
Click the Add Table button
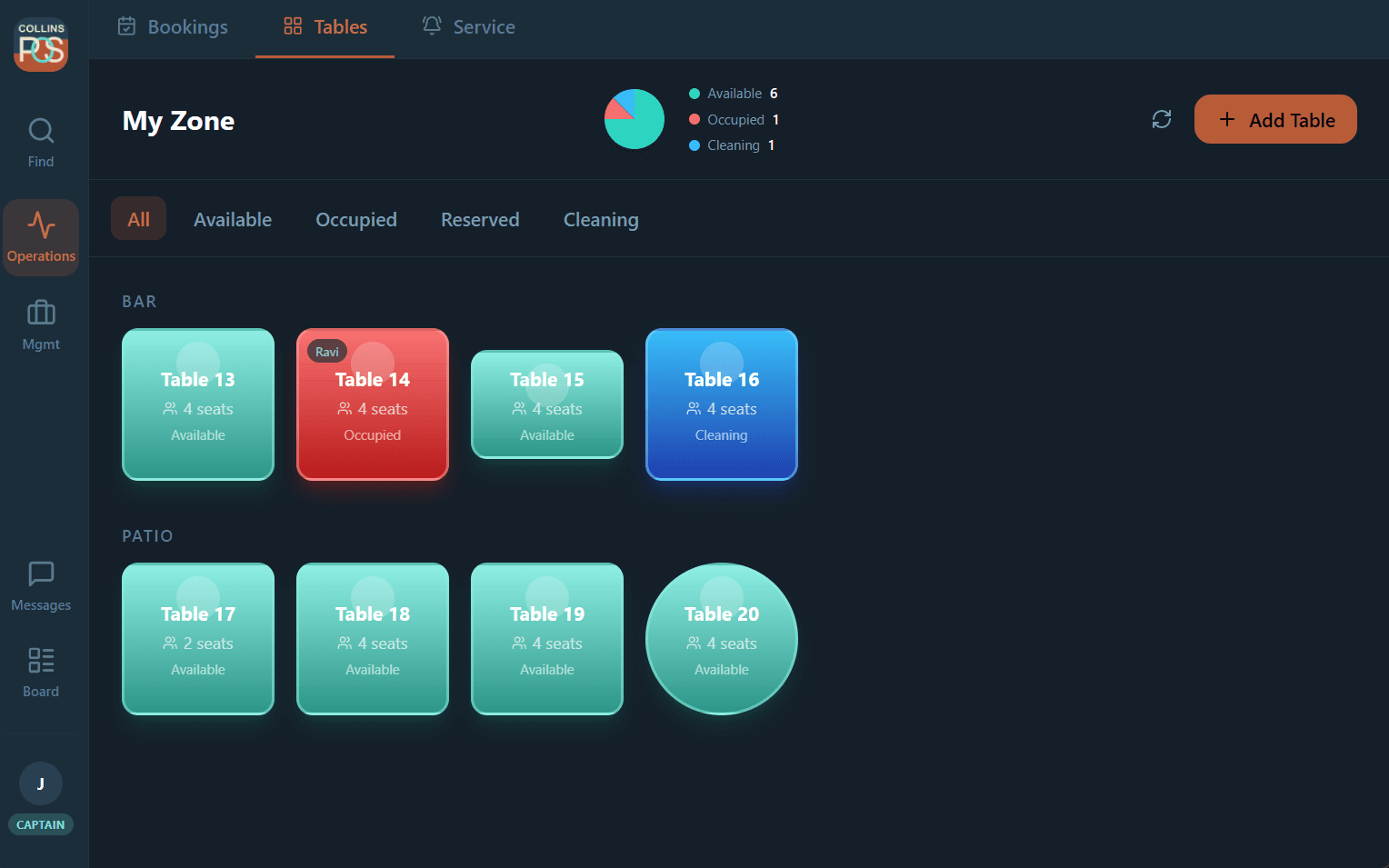pyautogui.click(x=1275, y=119)
